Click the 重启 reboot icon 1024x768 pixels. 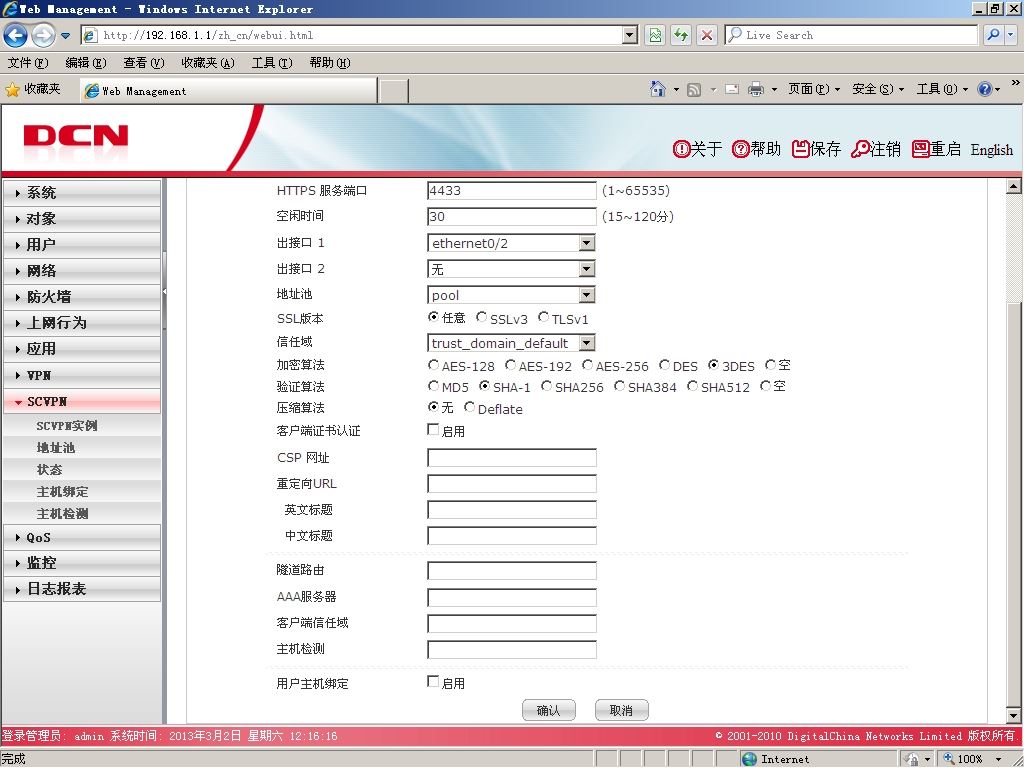(921, 150)
